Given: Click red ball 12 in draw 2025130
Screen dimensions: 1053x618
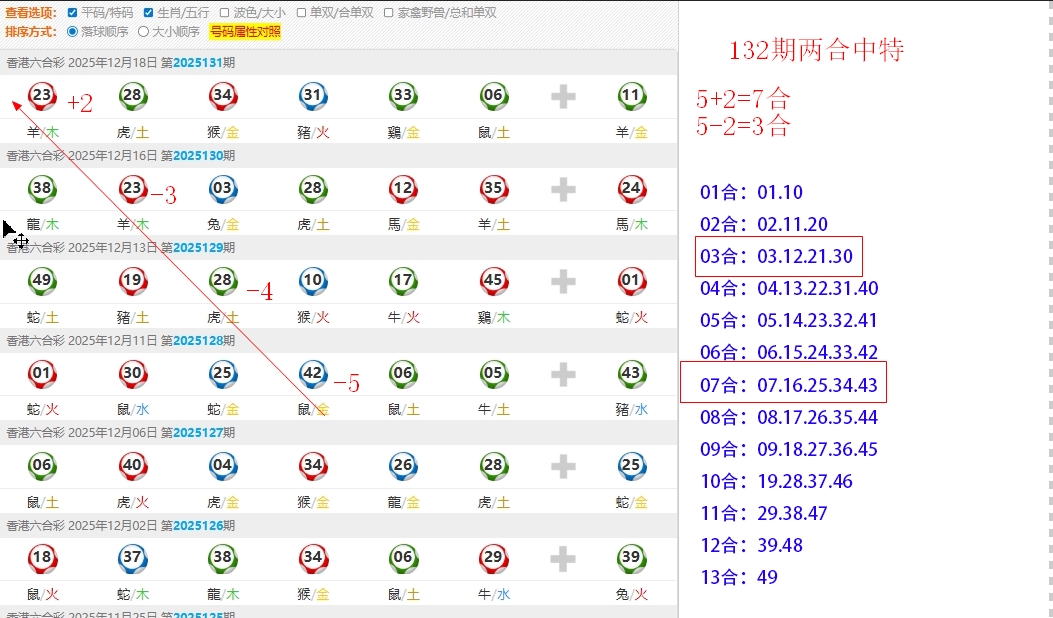Looking at the screenshot, I should pyautogui.click(x=402, y=188).
